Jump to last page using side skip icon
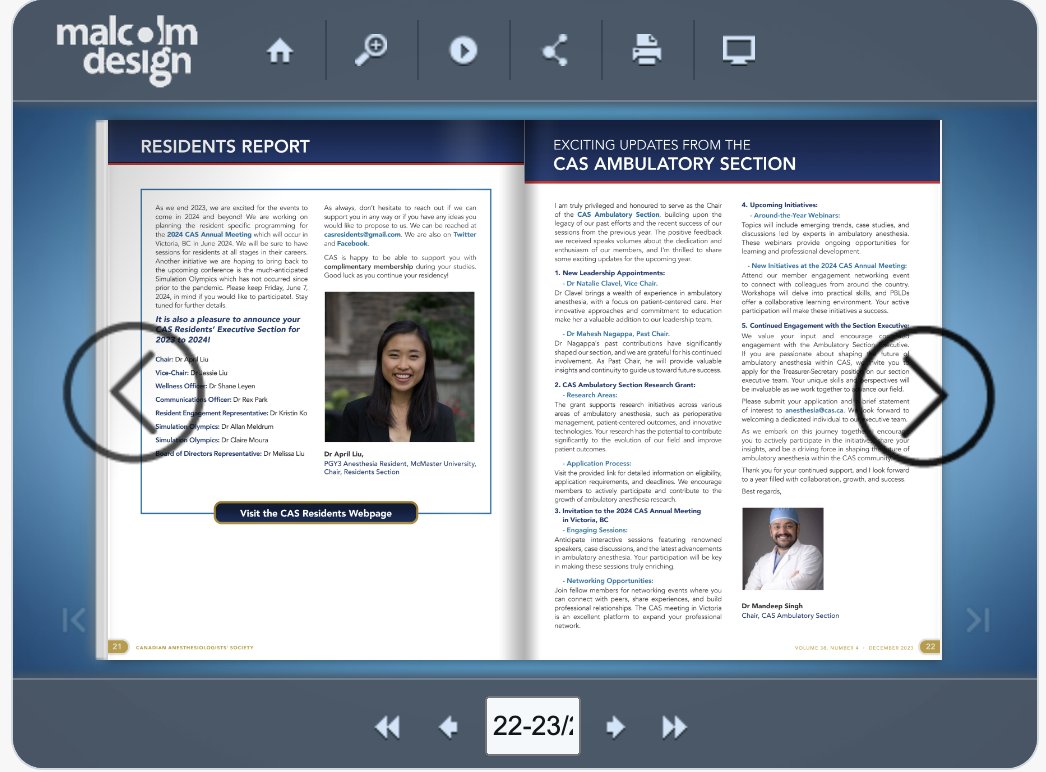 coord(978,620)
